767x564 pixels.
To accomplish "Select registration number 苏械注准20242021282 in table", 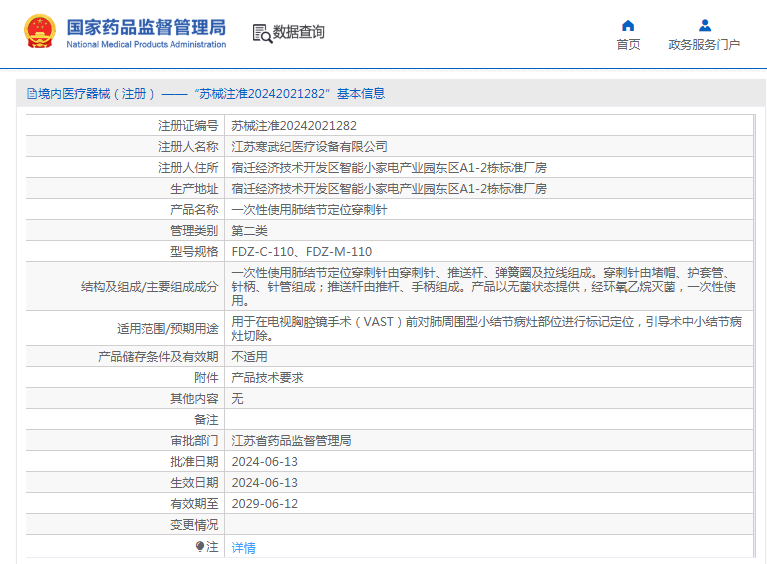I will click(x=294, y=126).
